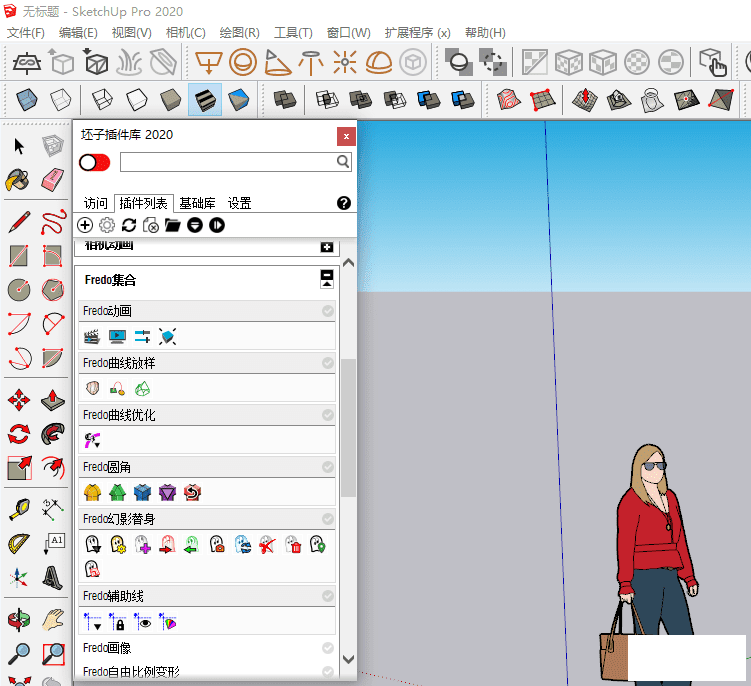Image resolution: width=751 pixels, height=686 pixels.
Task: Switch to the 设置 tab
Action: point(239,203)
